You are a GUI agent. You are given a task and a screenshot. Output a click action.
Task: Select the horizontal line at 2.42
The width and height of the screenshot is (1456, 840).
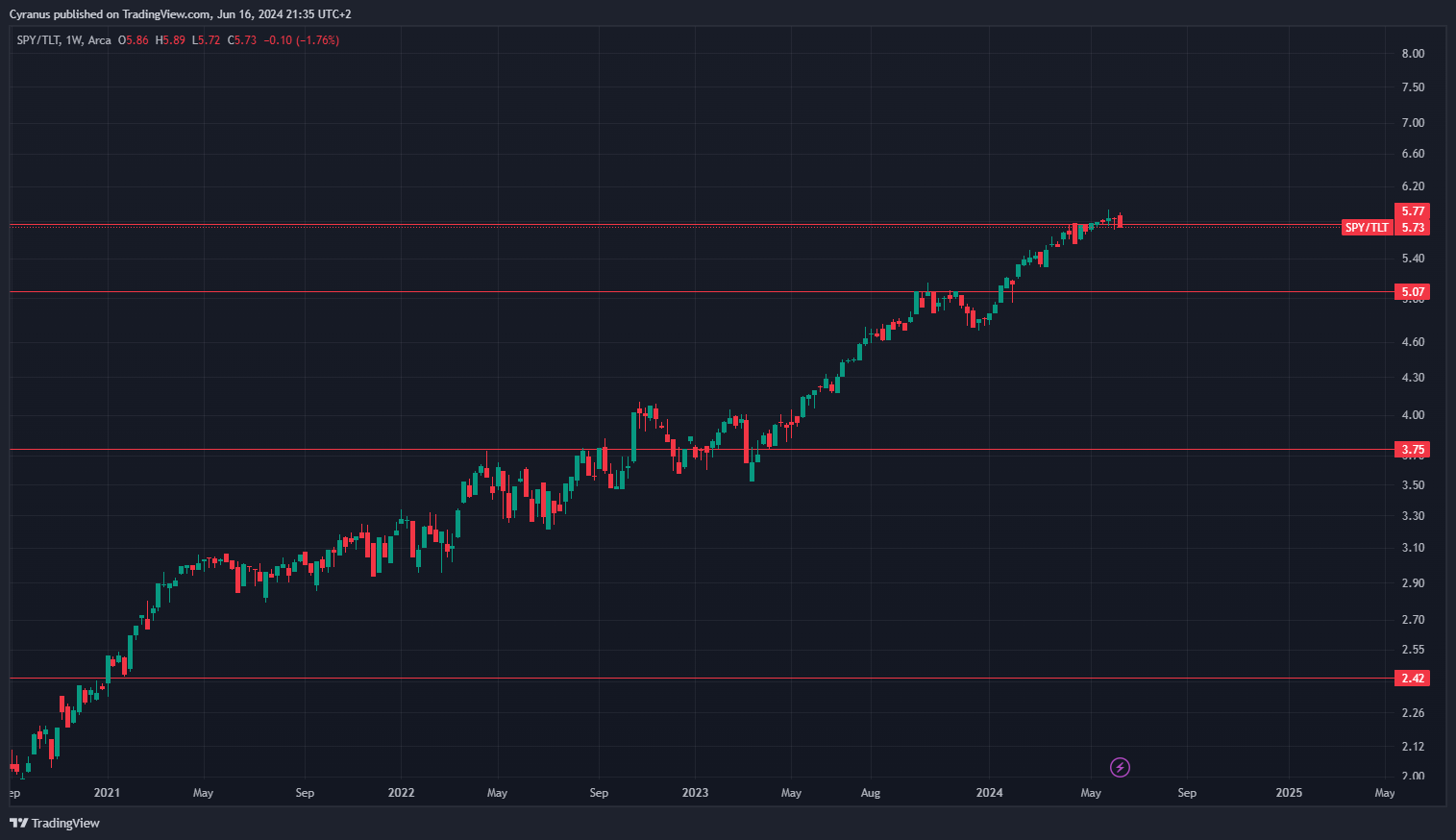point(702,678)
